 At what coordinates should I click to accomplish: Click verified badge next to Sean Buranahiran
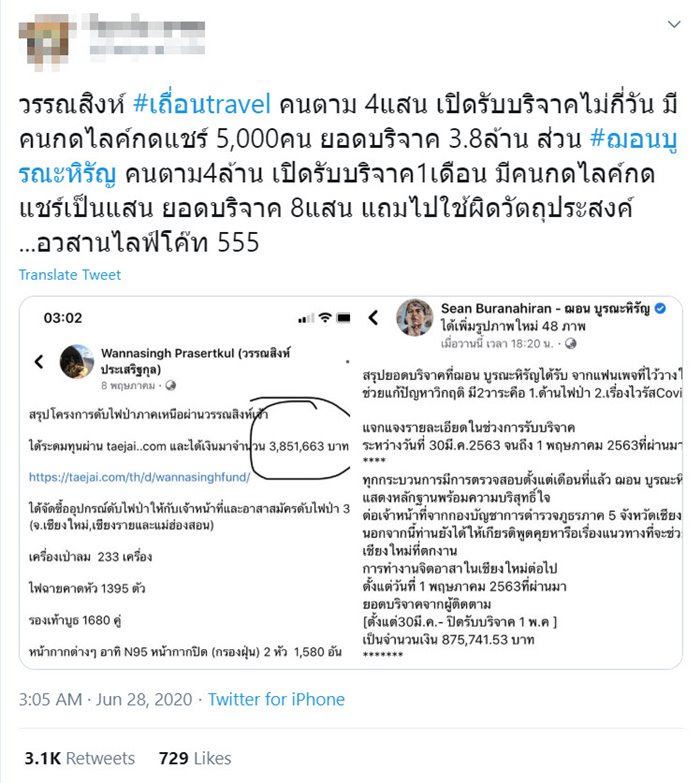coord(660,309)
